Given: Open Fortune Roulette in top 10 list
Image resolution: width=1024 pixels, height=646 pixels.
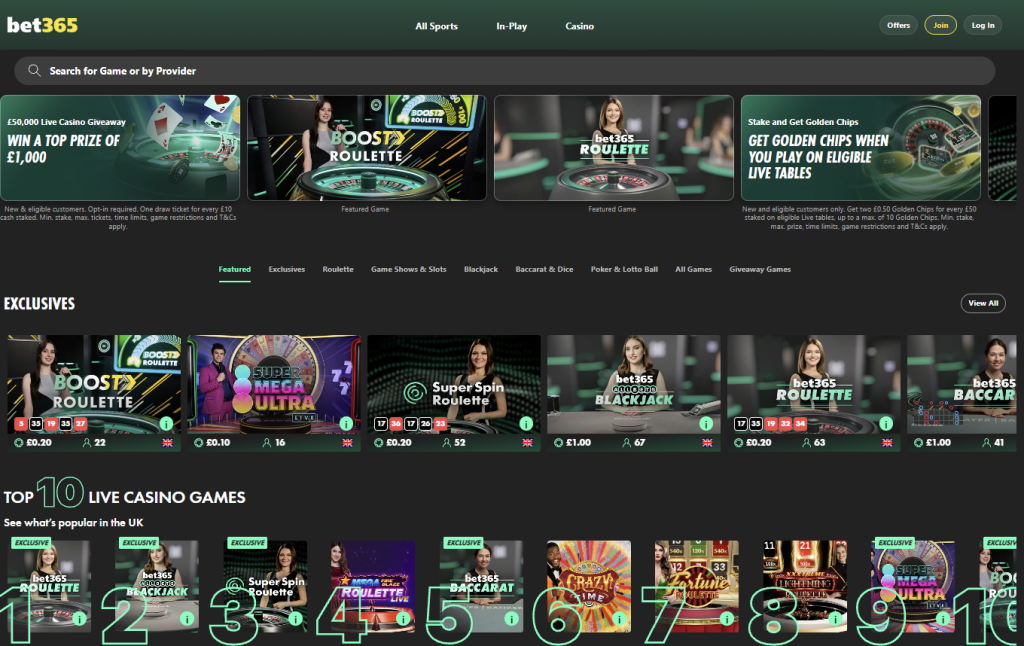Looking at the screenshot, I should tap(697, 586).
